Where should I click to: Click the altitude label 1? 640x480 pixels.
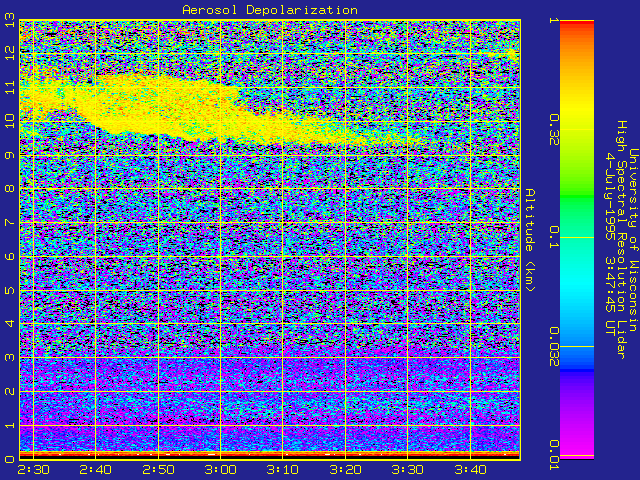click(10, 425)
